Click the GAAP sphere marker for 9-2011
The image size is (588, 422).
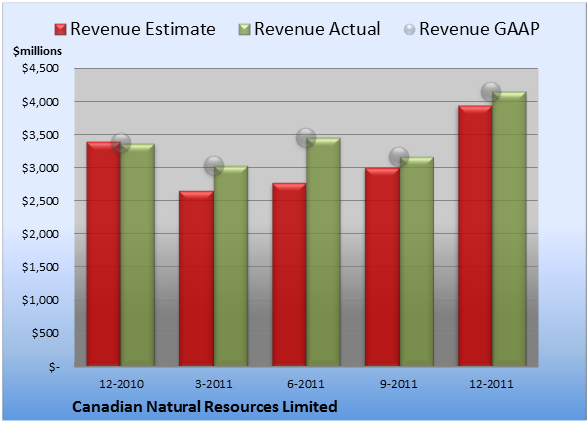399,157
